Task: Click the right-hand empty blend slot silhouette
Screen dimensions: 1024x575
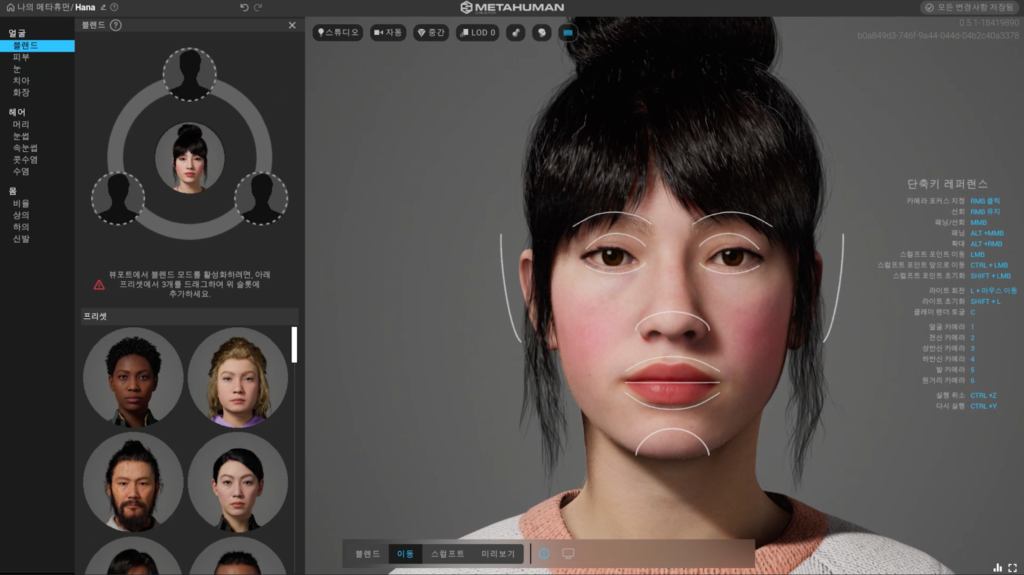Action: [261, 198]
